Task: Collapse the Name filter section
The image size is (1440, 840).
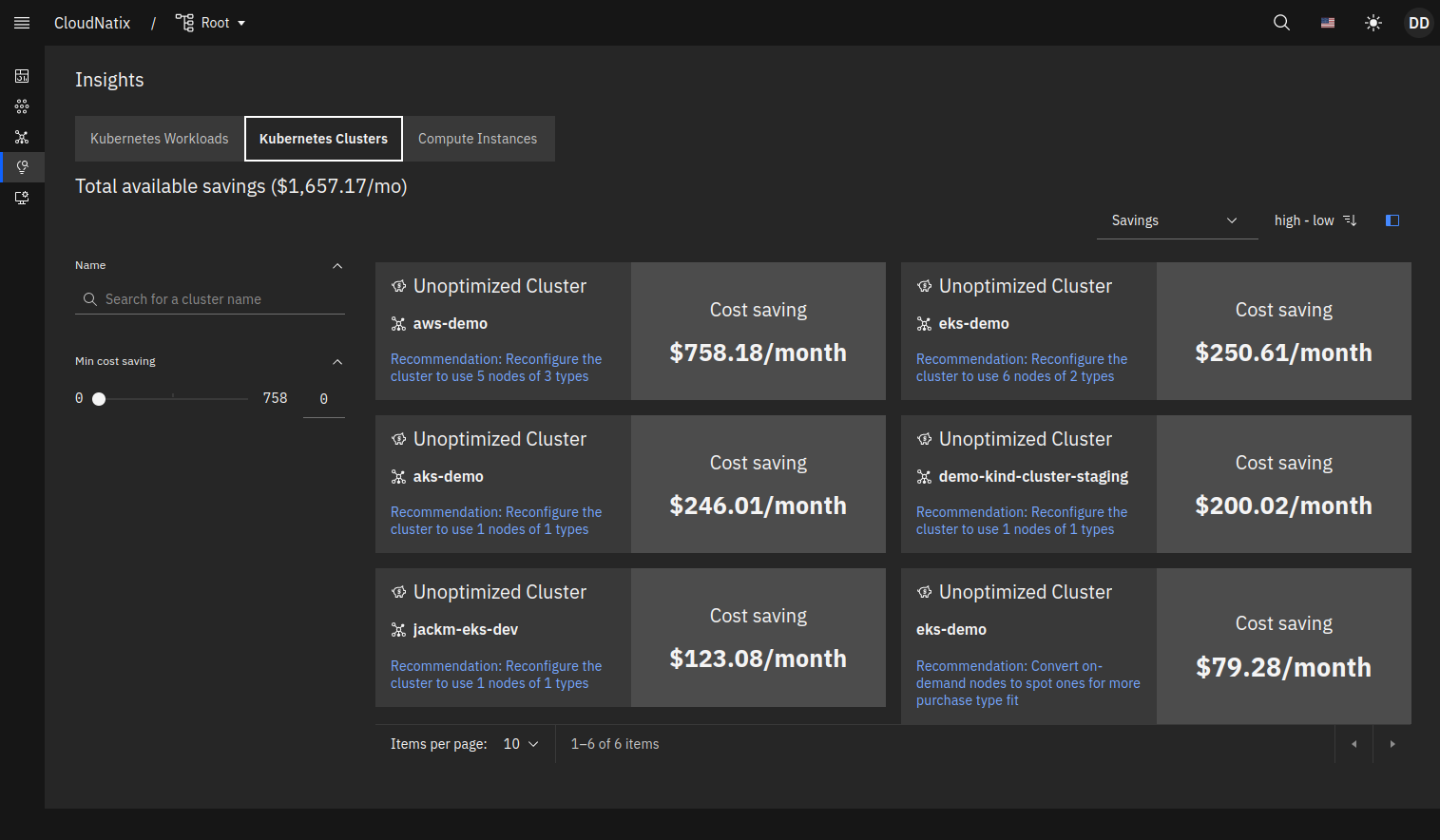Action: click(x=337, y=266)
